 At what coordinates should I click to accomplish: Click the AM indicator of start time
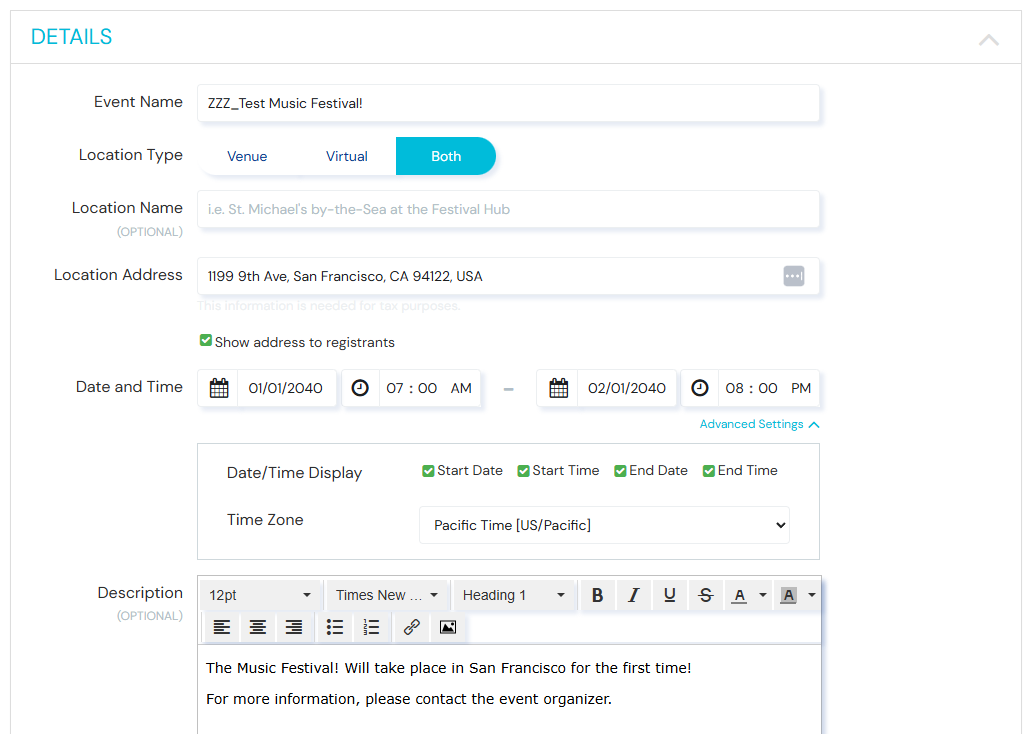[461, 388]
